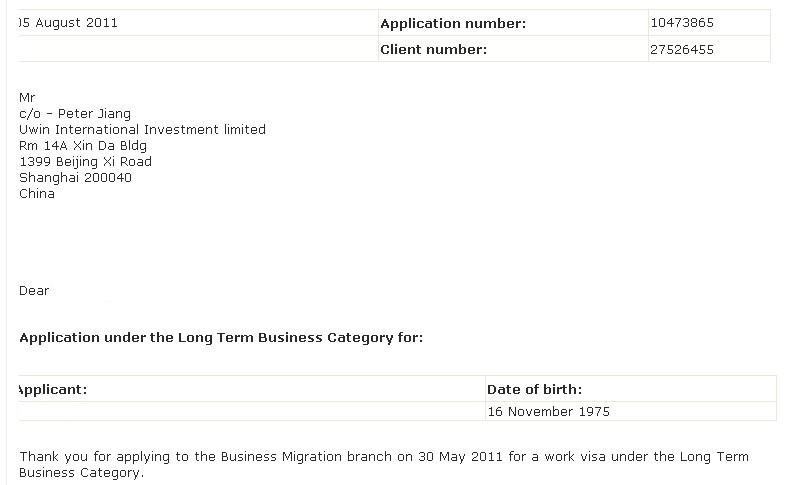The image size is (802, 485).
Task: Click the Application number label
Action: (x=453, y=24)
